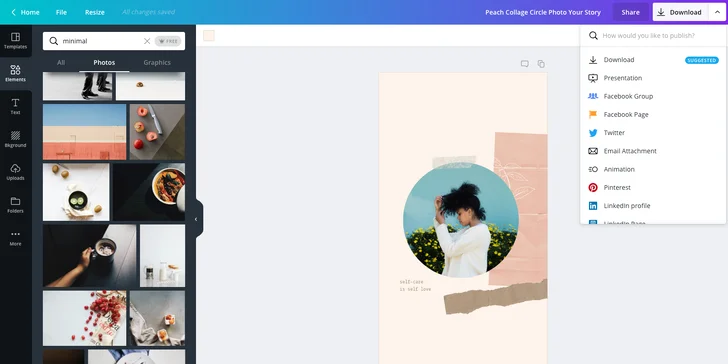Click the peach background color swatch
This screenshot has height=364, width=728.
209,35
